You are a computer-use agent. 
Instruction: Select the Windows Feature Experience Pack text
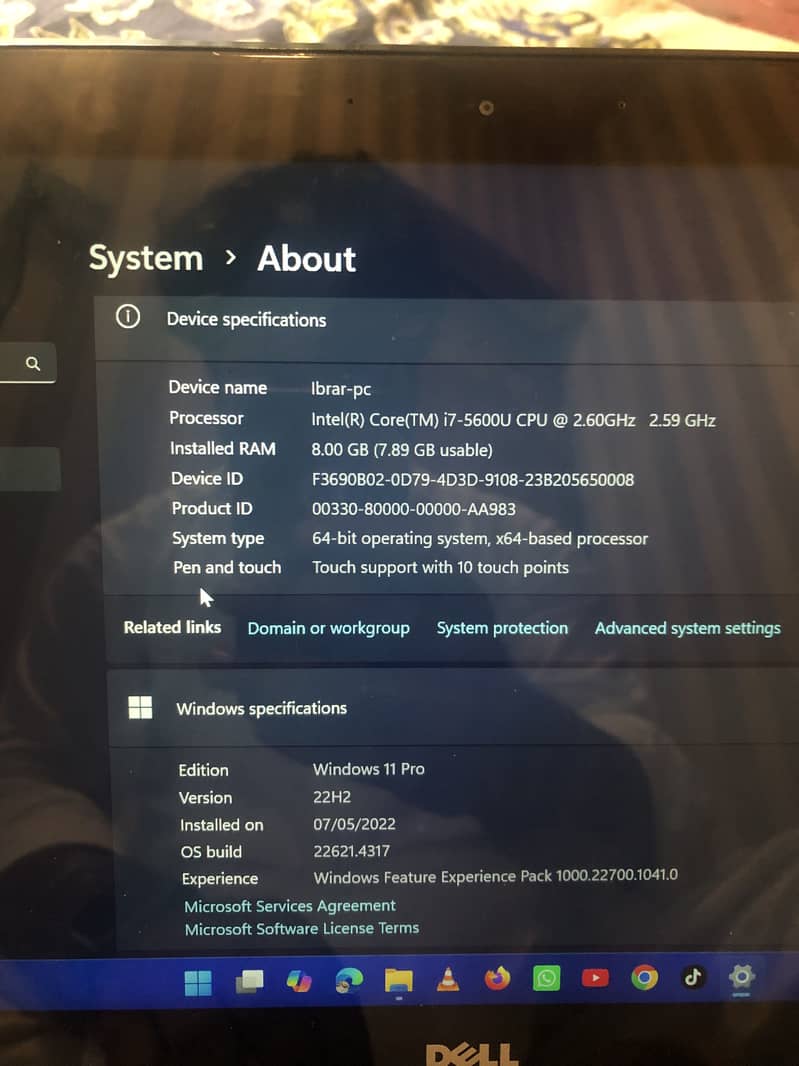496,876
